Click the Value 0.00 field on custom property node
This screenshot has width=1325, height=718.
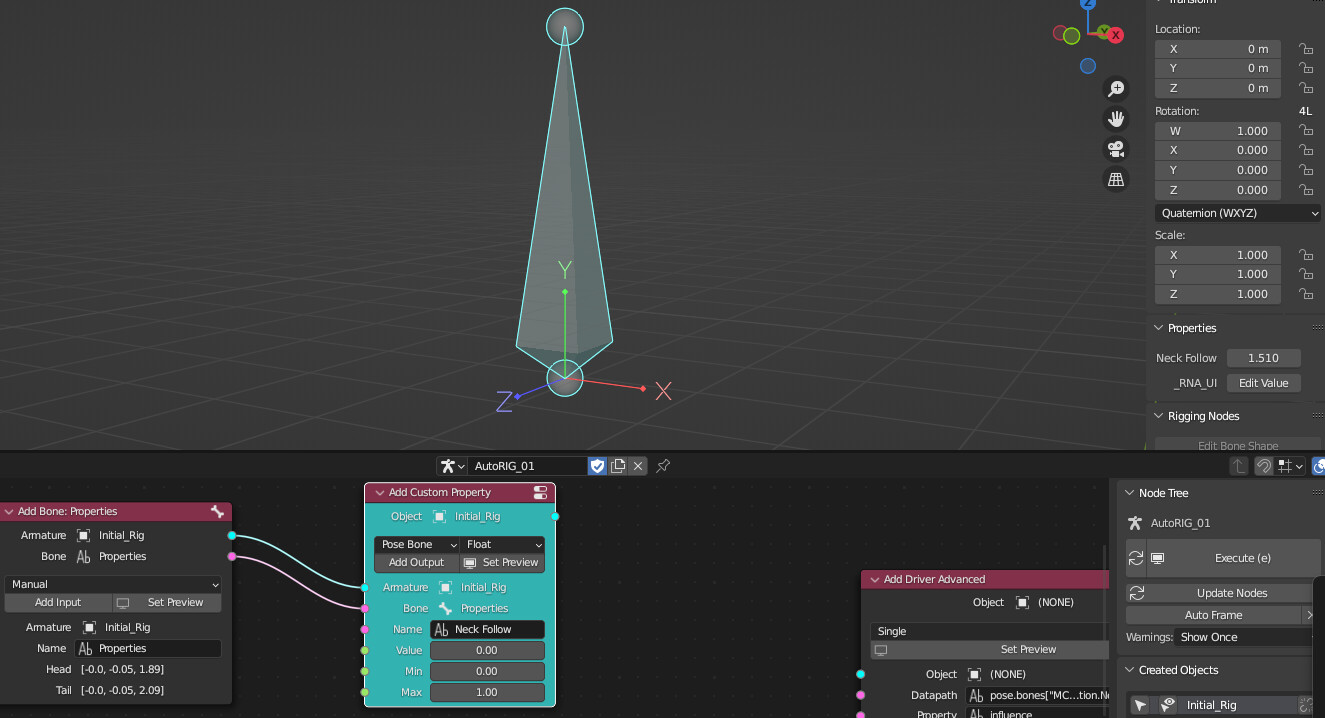pos(487,650)
